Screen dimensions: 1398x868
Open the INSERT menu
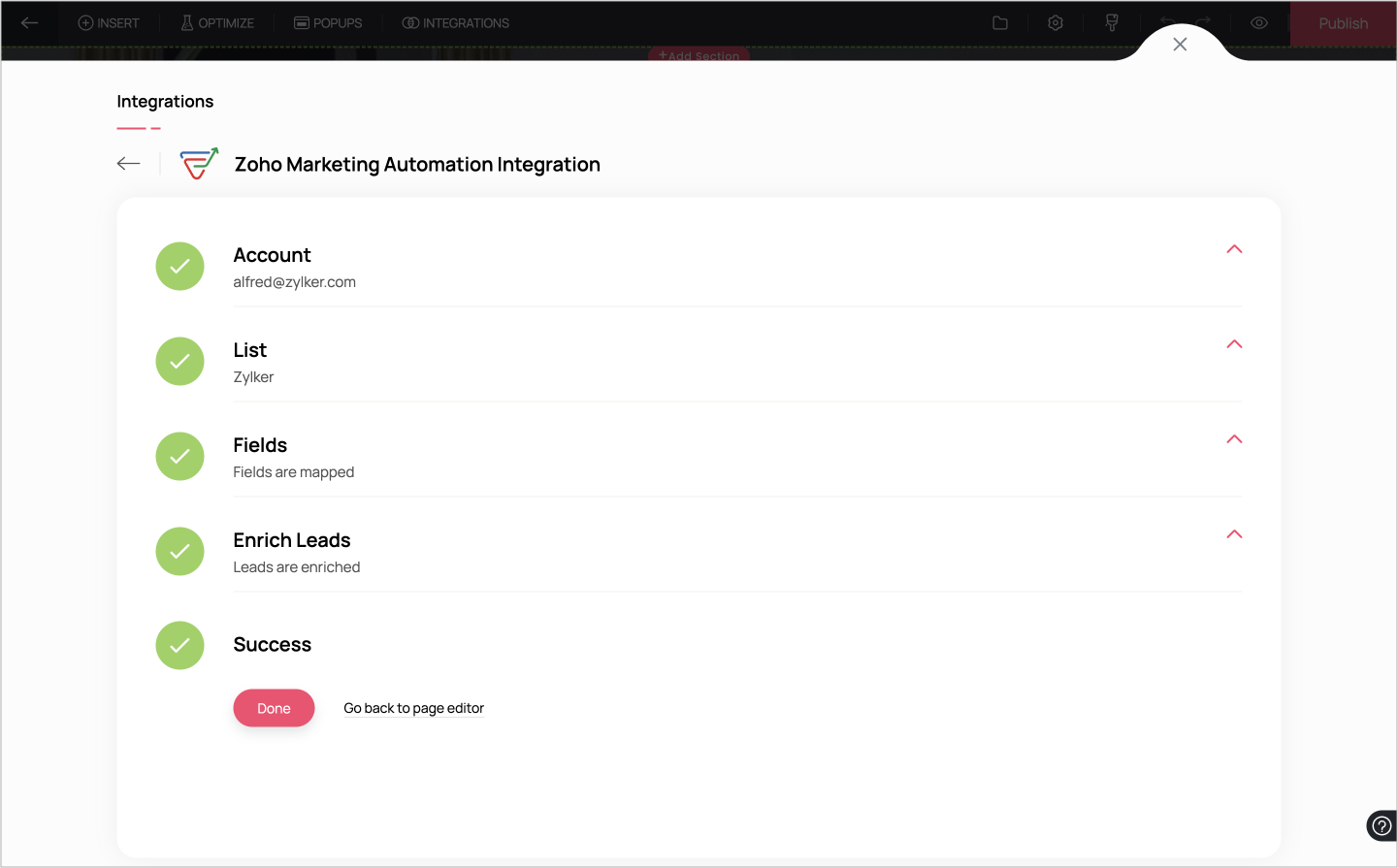pos(109,23)
